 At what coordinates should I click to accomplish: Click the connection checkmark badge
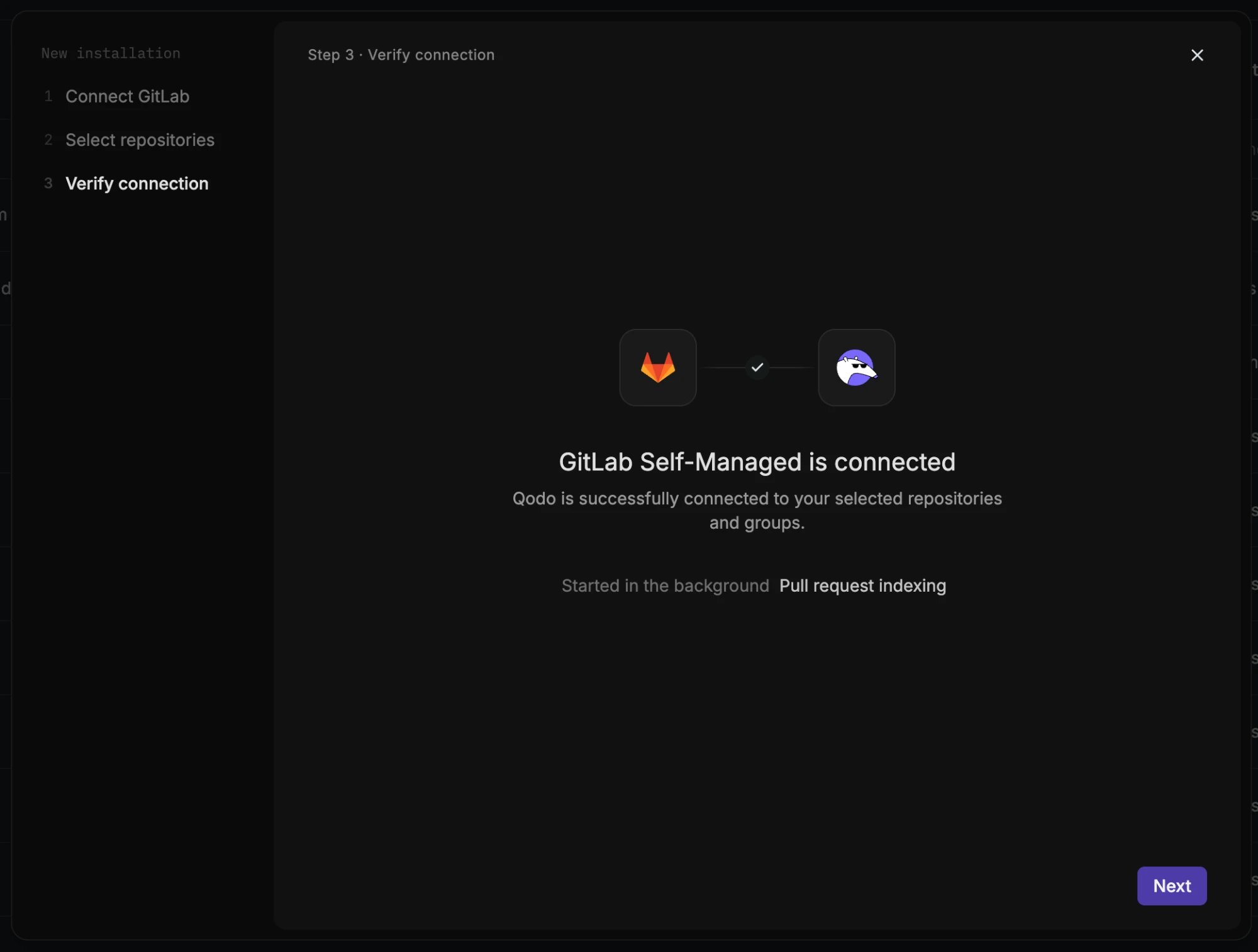coord(757,367)
